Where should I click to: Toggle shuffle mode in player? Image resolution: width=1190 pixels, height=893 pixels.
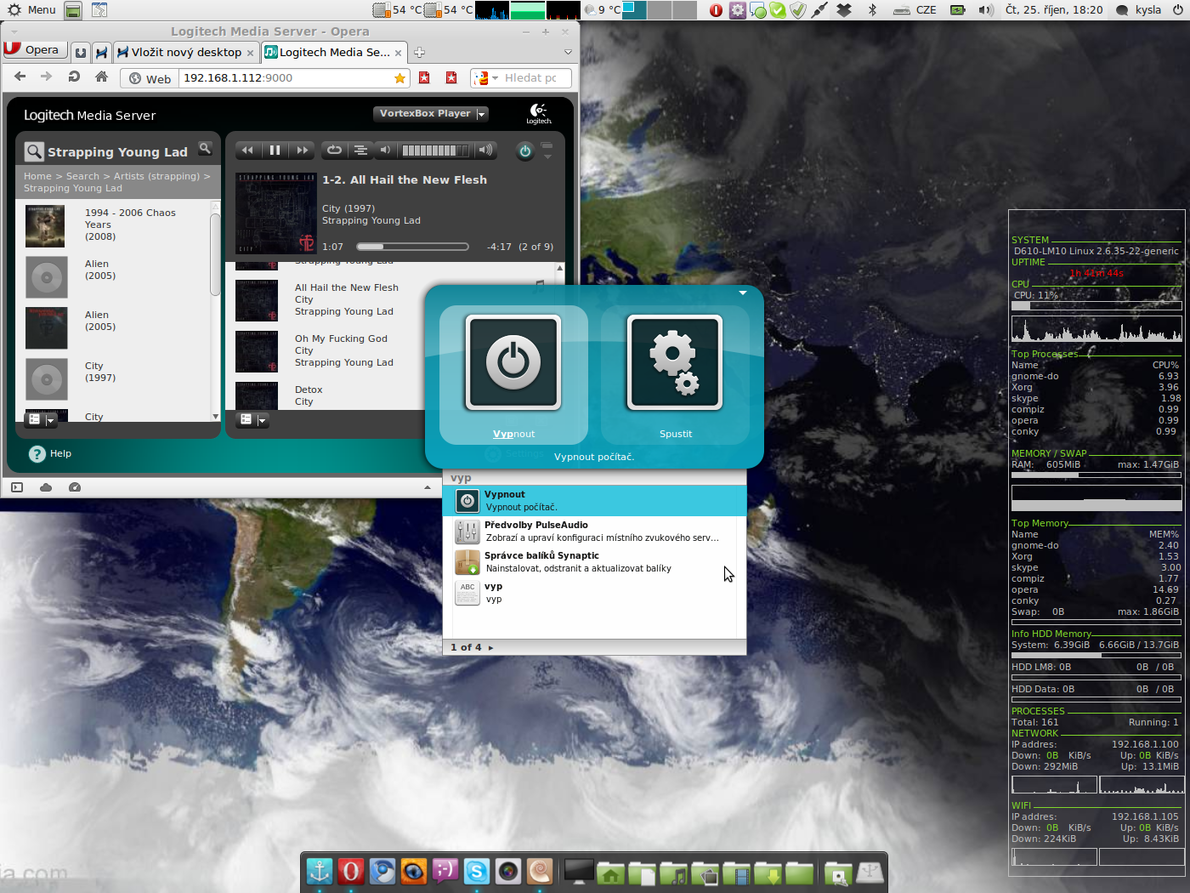click(360, 150)
